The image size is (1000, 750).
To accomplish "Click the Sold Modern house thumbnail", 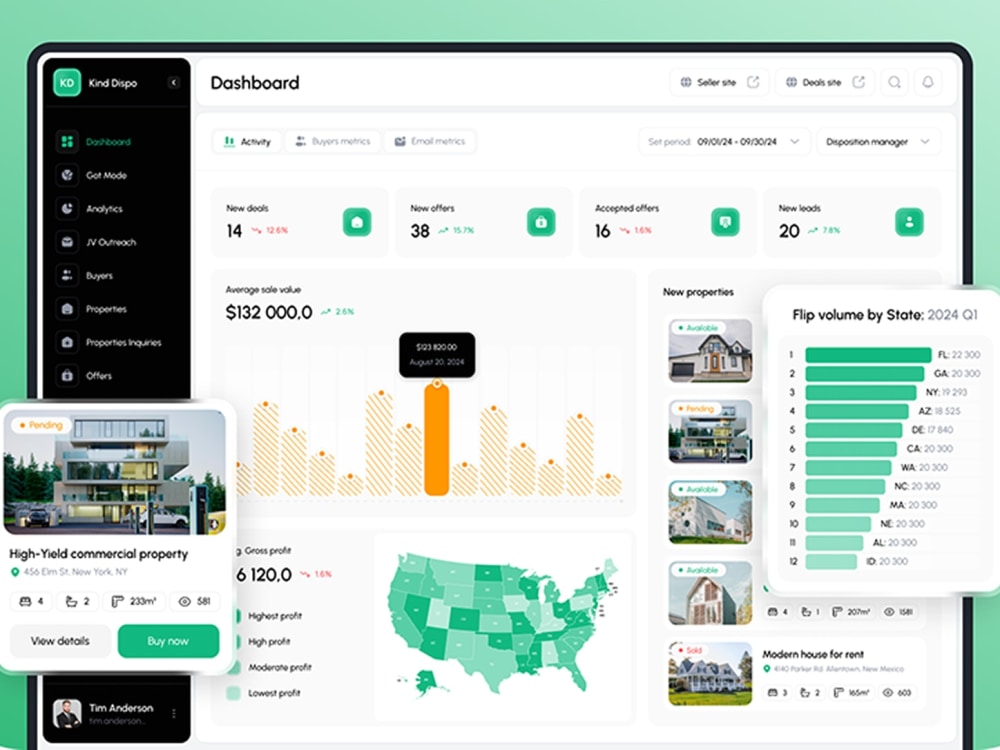I will (710, 673).
